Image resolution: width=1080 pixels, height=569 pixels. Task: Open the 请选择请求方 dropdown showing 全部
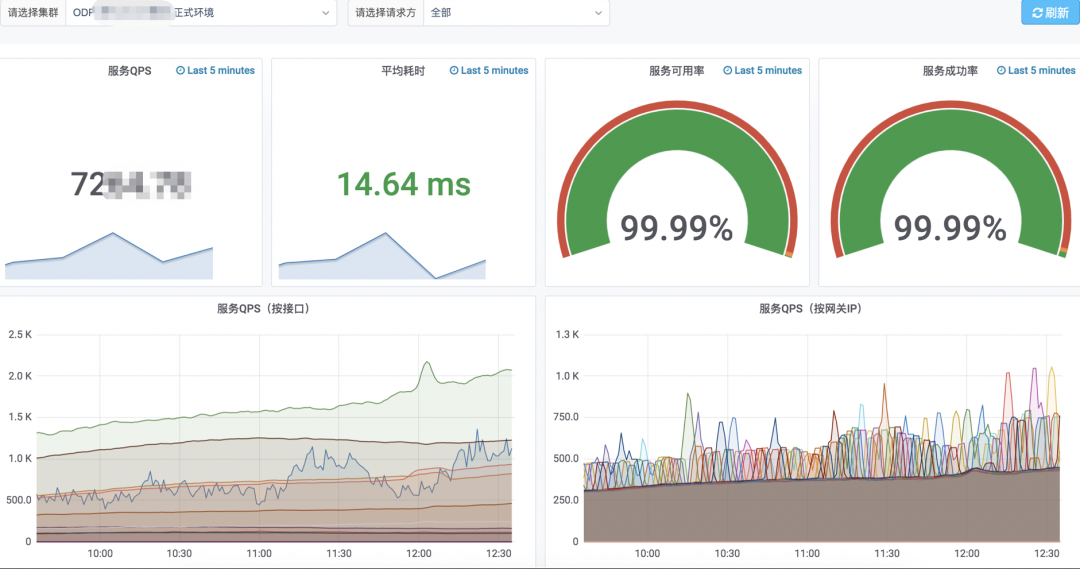click(516, 12)
